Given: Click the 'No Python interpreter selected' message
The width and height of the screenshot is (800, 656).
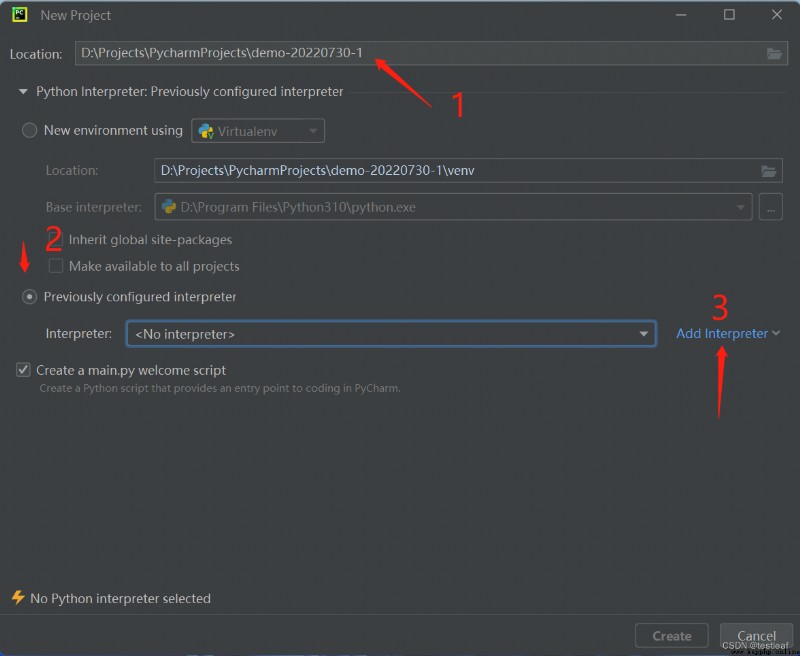Looking at the screenshot, I should tap(120, 598).
